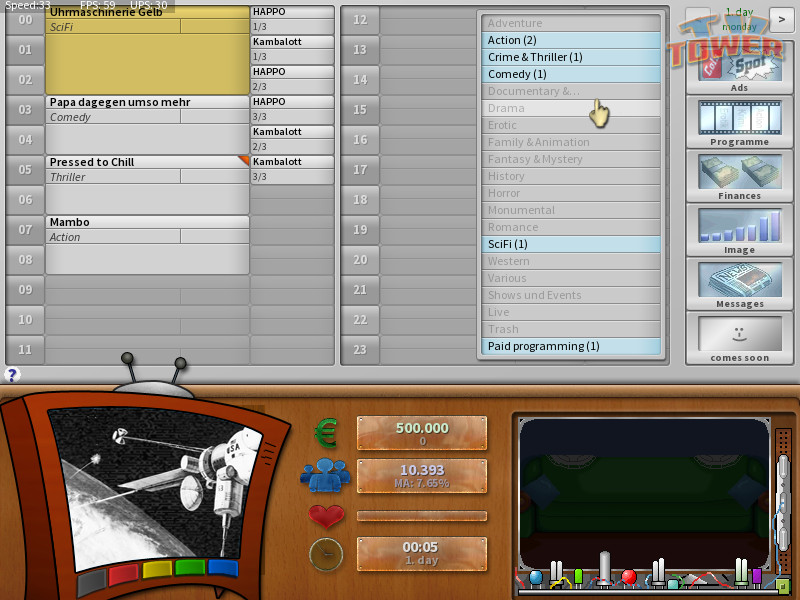Click the comes soon smiley button
800x600 pixels.
(x=739, y=339)
